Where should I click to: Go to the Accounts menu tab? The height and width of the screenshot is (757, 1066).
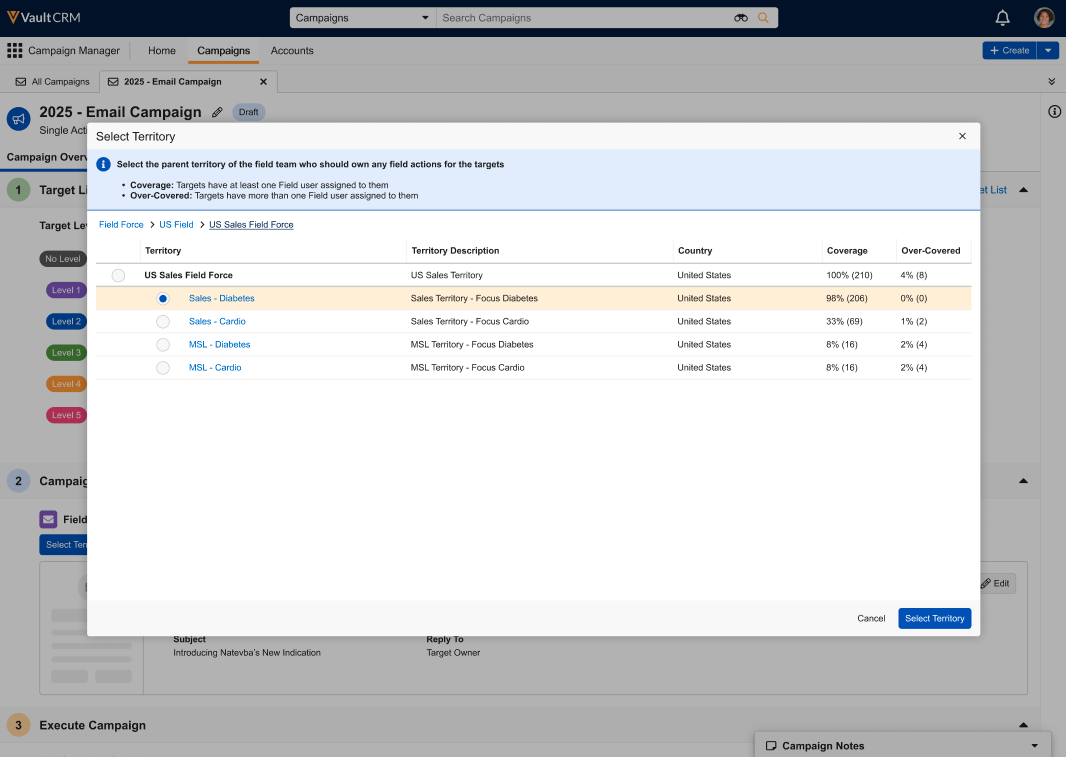(x=292, y=51)
